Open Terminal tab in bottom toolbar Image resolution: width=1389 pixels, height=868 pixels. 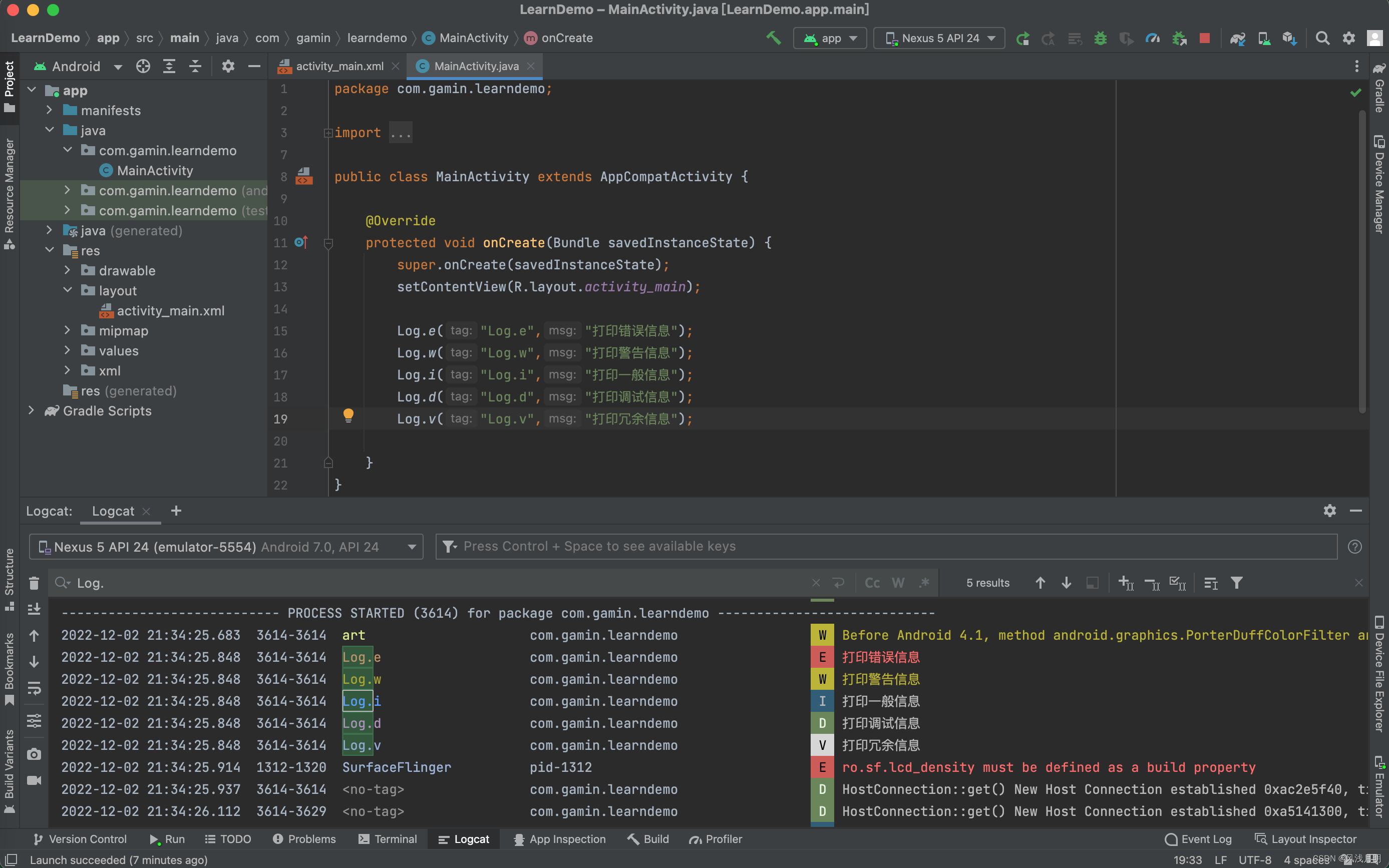tap(395, 839)
